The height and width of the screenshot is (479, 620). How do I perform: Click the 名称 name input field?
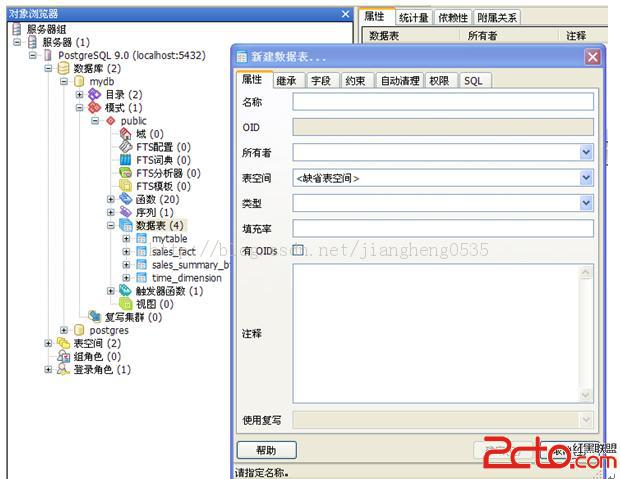tap(443, 102)
